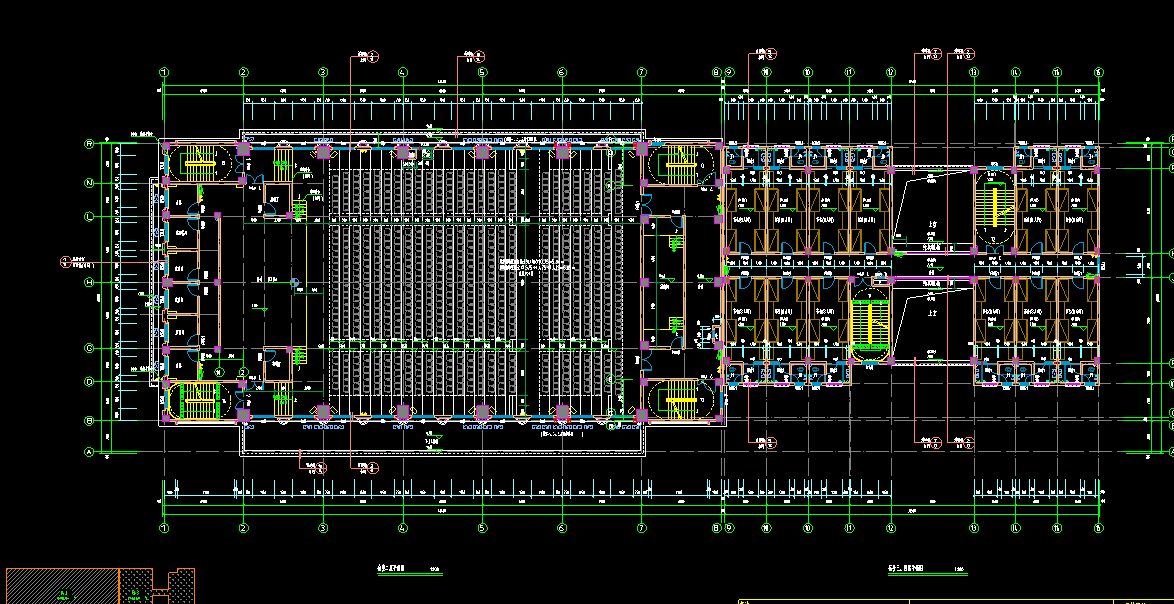Click the staircase at hall's bottom-right corner
1174x604 pixels.
click(x=682, y=401)
